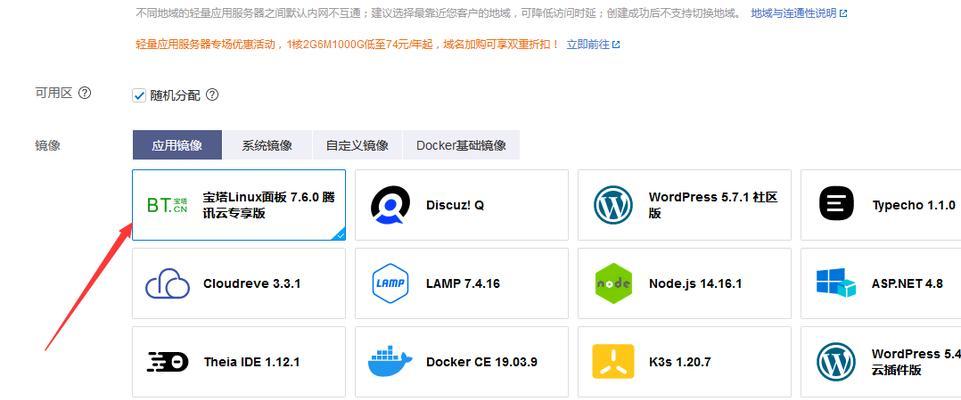
Task: Choose the Cloudreve 3.3.1 label
Action: coord(252,284)
